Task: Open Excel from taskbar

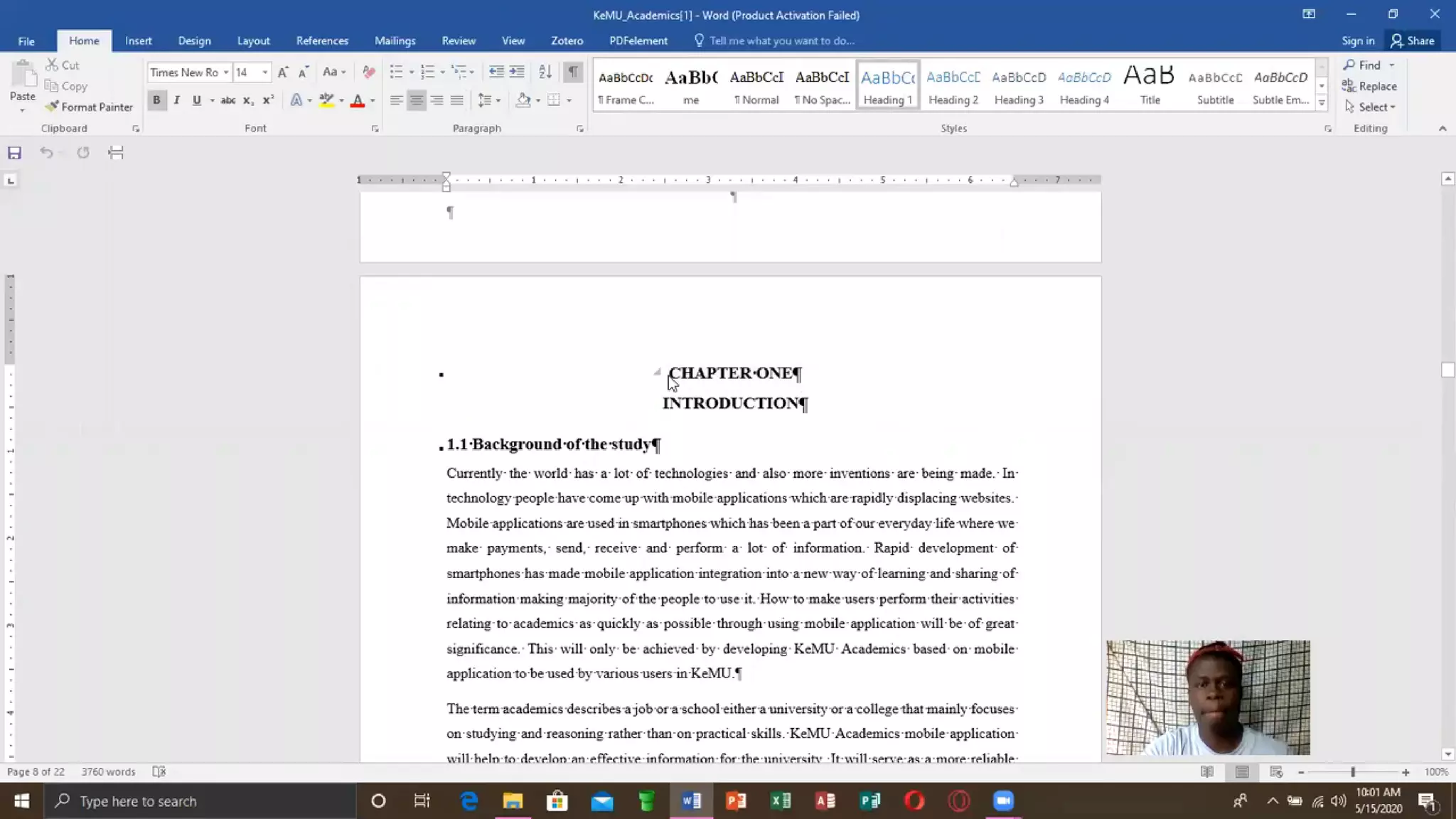Action: click(x=781, y=801)
